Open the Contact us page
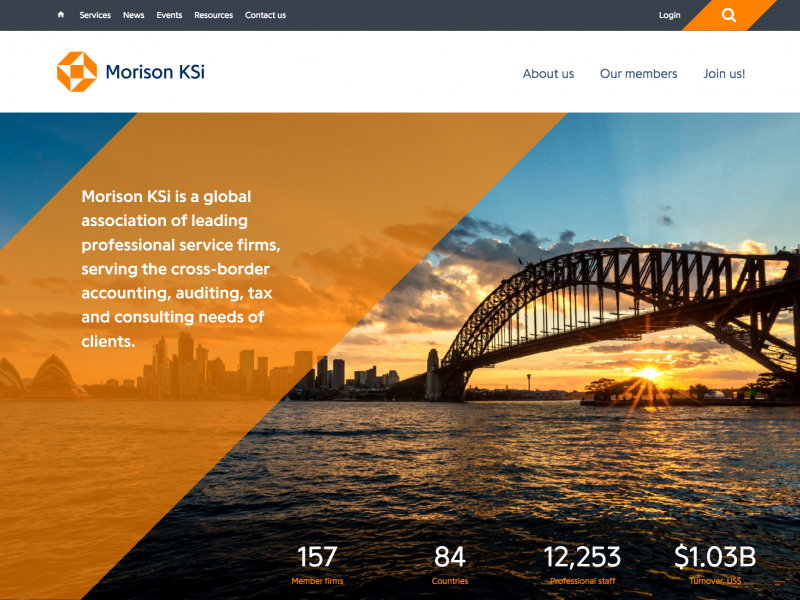 265,15
